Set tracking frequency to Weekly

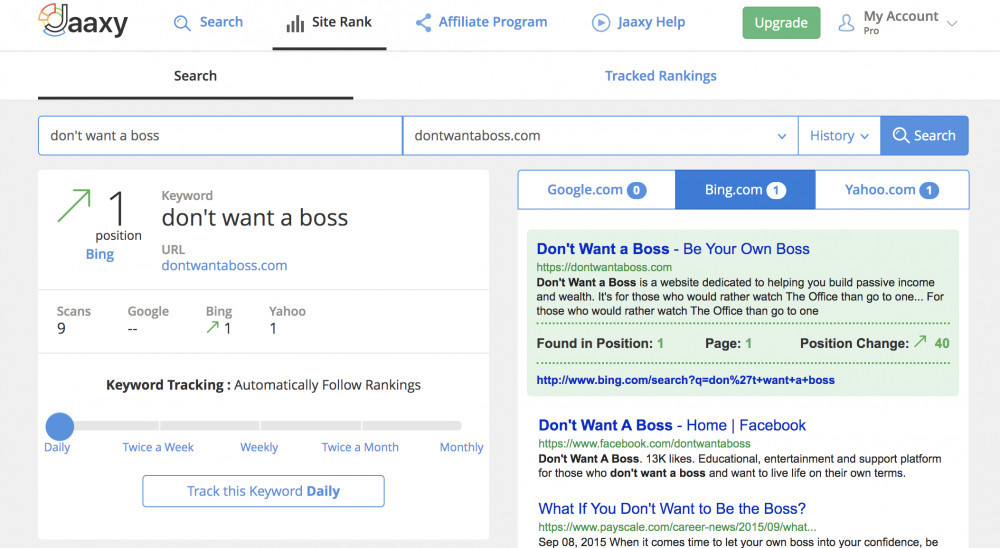click(x=259, y=447)
